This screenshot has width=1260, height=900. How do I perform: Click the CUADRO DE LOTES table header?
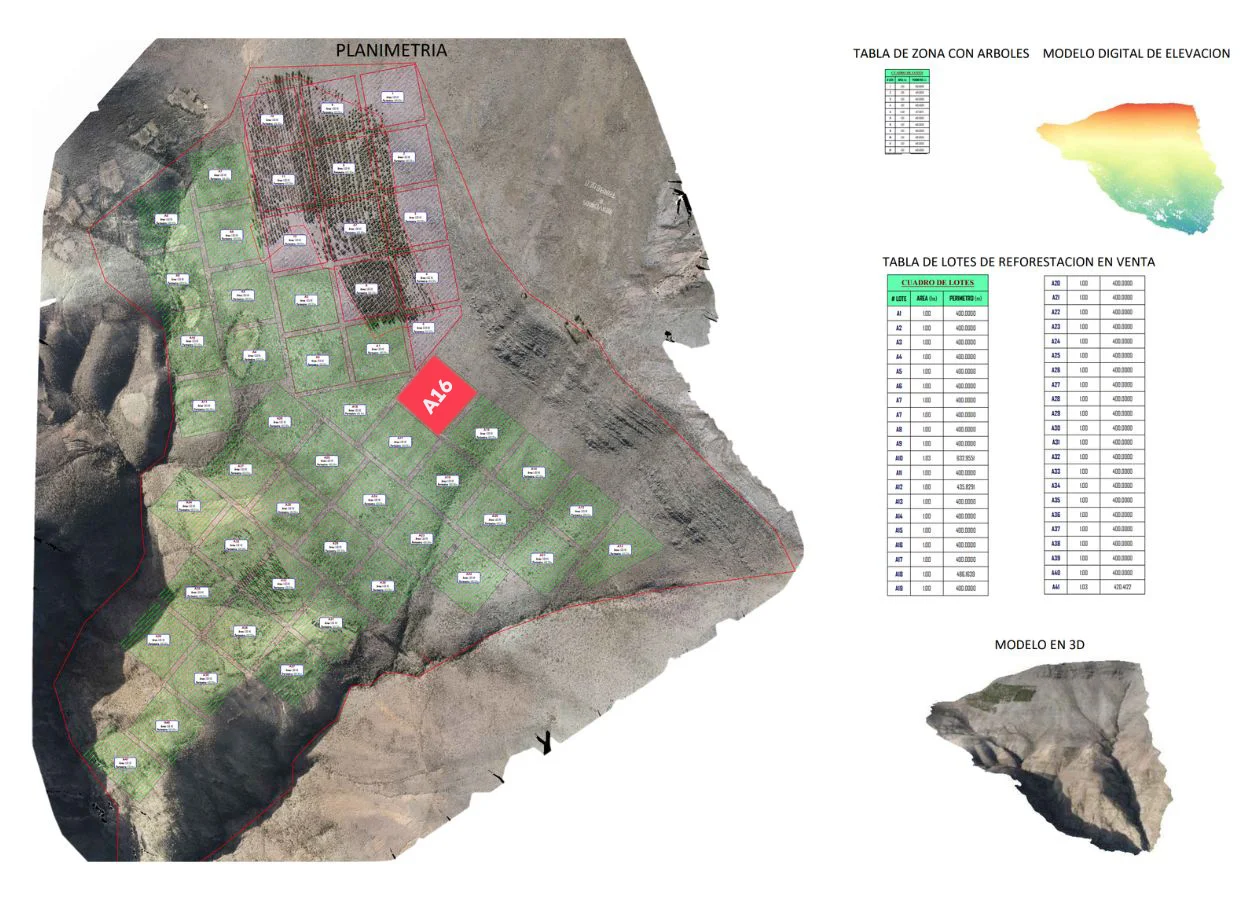click(x=937, y=283)
